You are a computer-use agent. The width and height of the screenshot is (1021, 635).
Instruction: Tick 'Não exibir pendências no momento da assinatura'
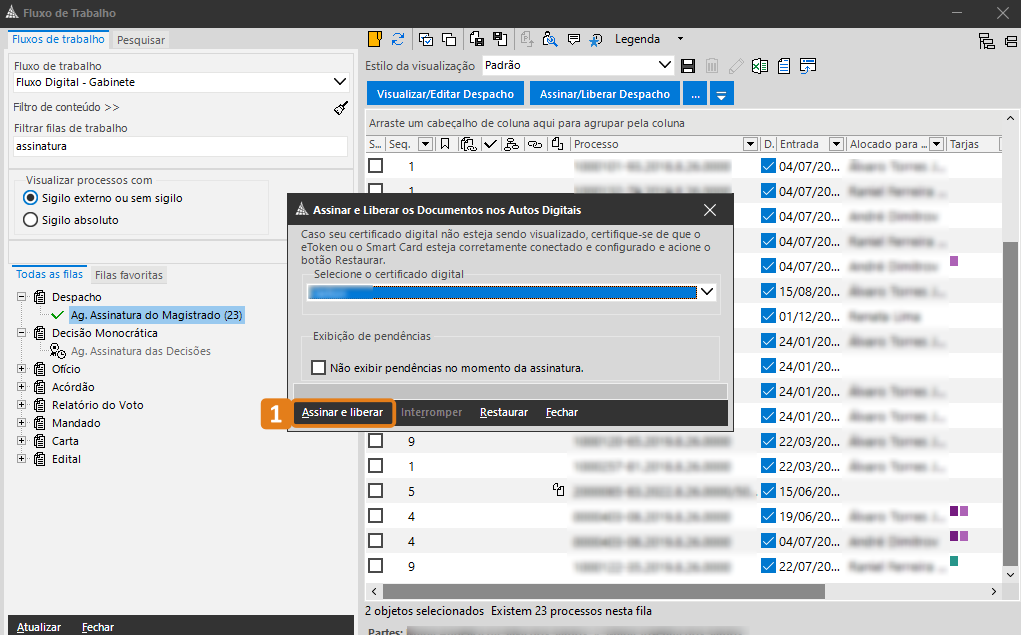[x=318, y=368]
